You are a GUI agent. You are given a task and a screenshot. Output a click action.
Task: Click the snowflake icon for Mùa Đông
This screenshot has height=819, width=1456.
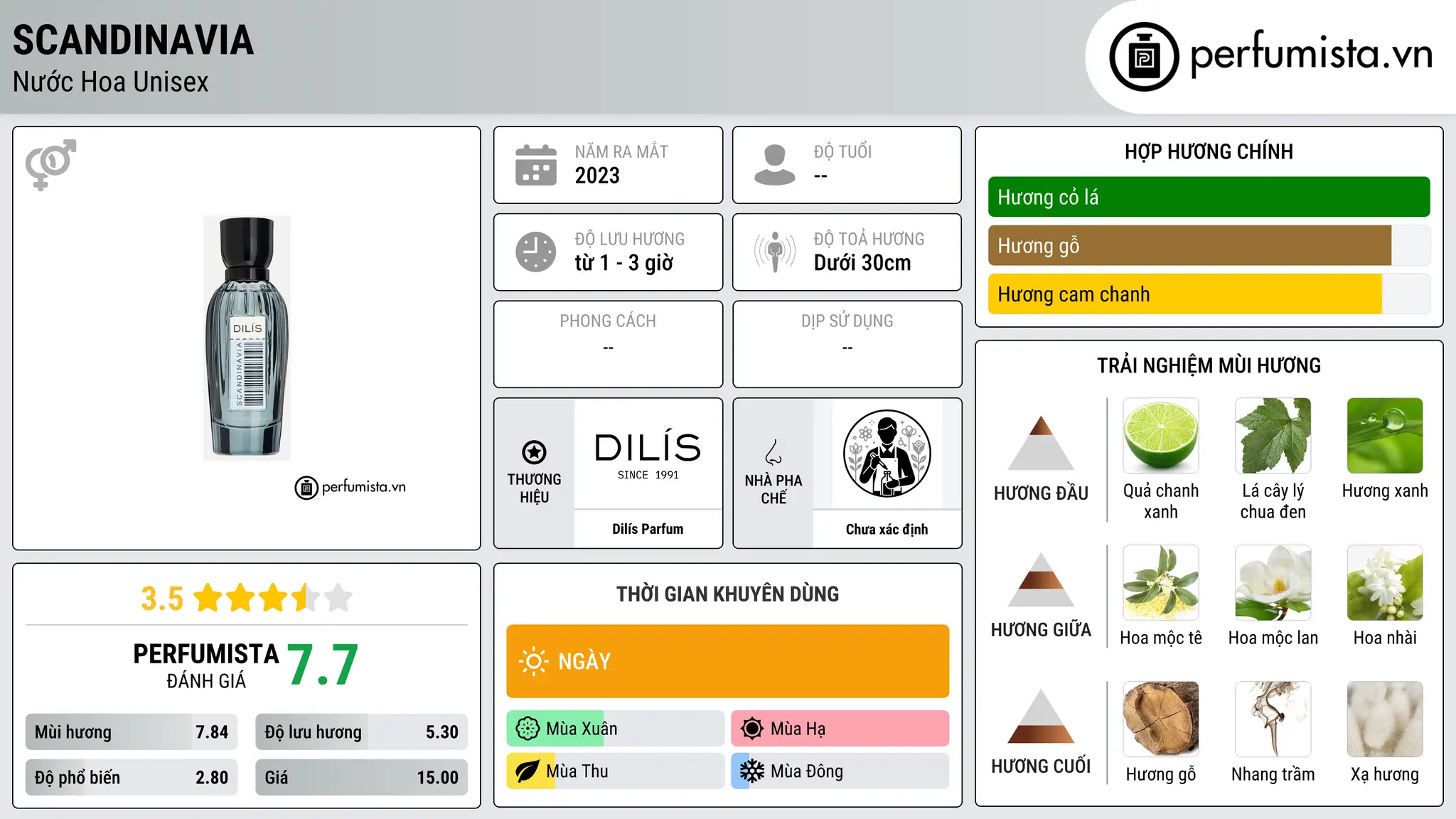752,771
